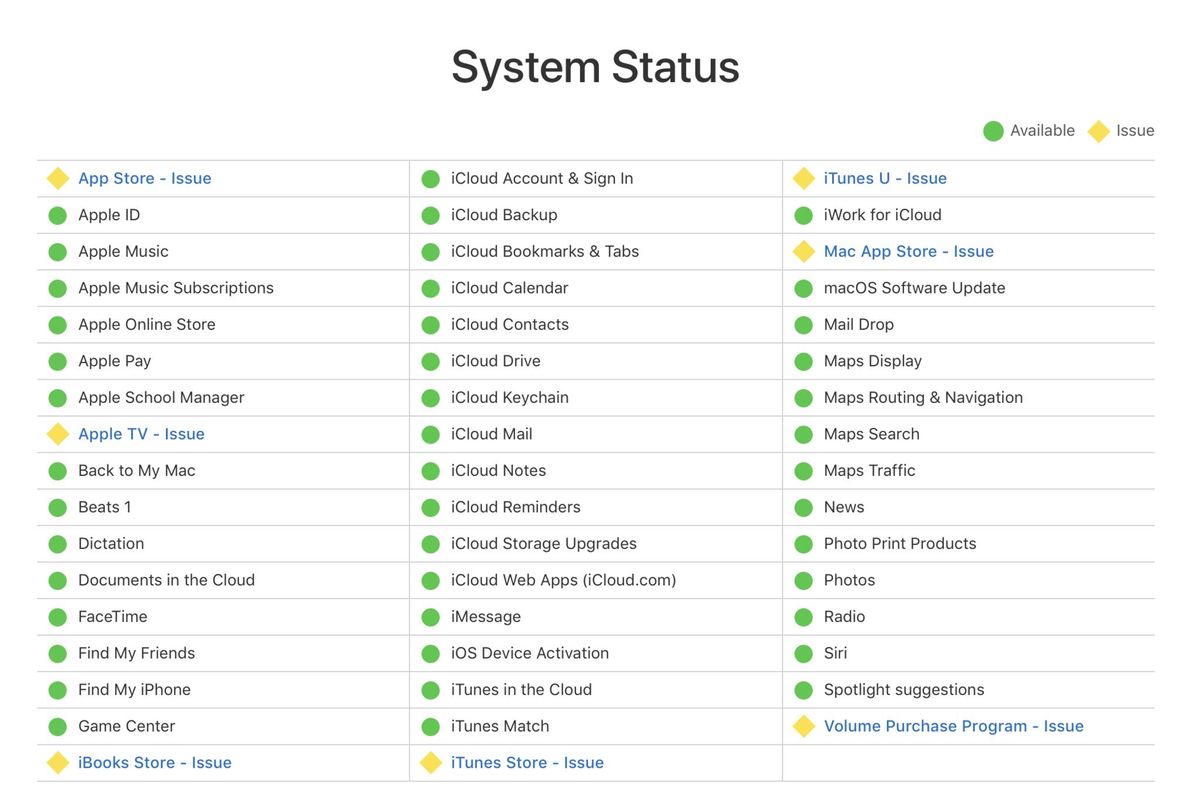Select the Maps Routing & Navigation text
This screenshot has height=800, width=1200.
923,397
